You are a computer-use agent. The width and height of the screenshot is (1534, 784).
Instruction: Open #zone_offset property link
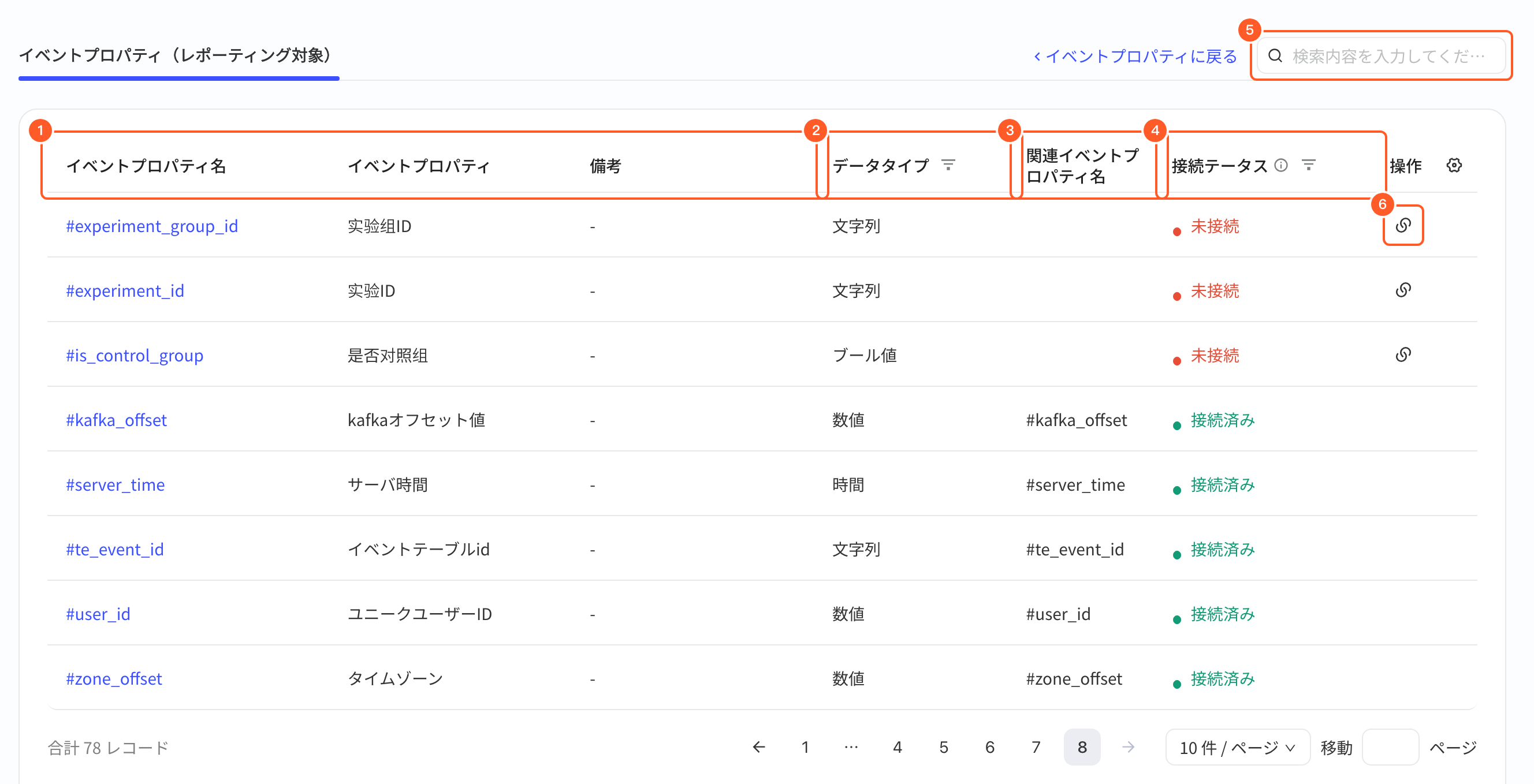point(114,678)
